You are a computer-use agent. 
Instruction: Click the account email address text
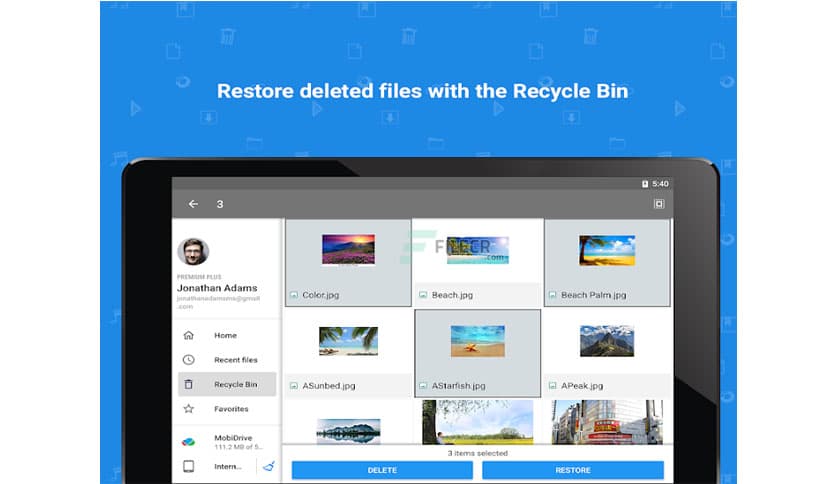(x=219, y=302)
